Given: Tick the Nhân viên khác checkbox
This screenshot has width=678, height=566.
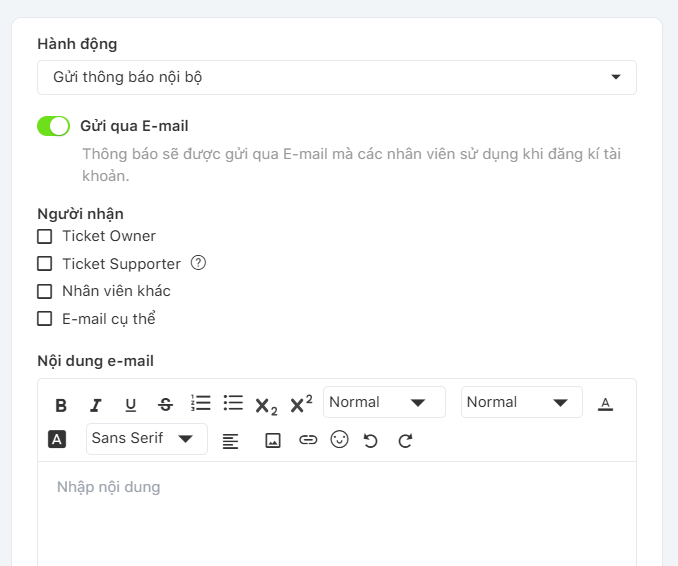Looking at the screenshot, I should coord(44,292).
